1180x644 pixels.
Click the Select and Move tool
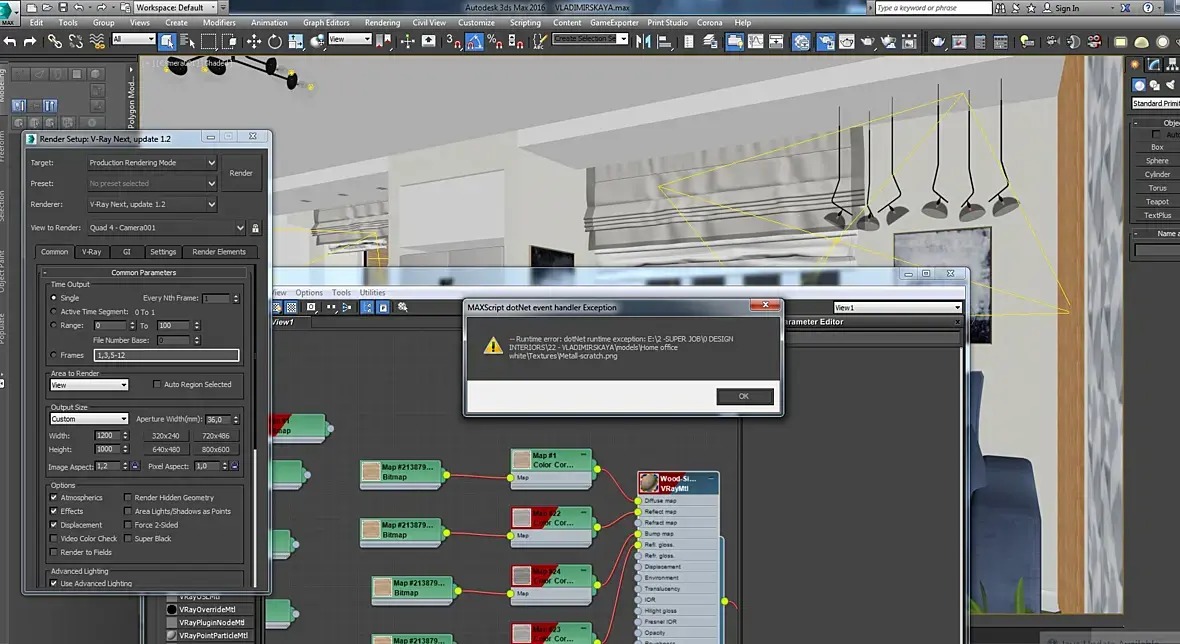click(x=254, y=41)
